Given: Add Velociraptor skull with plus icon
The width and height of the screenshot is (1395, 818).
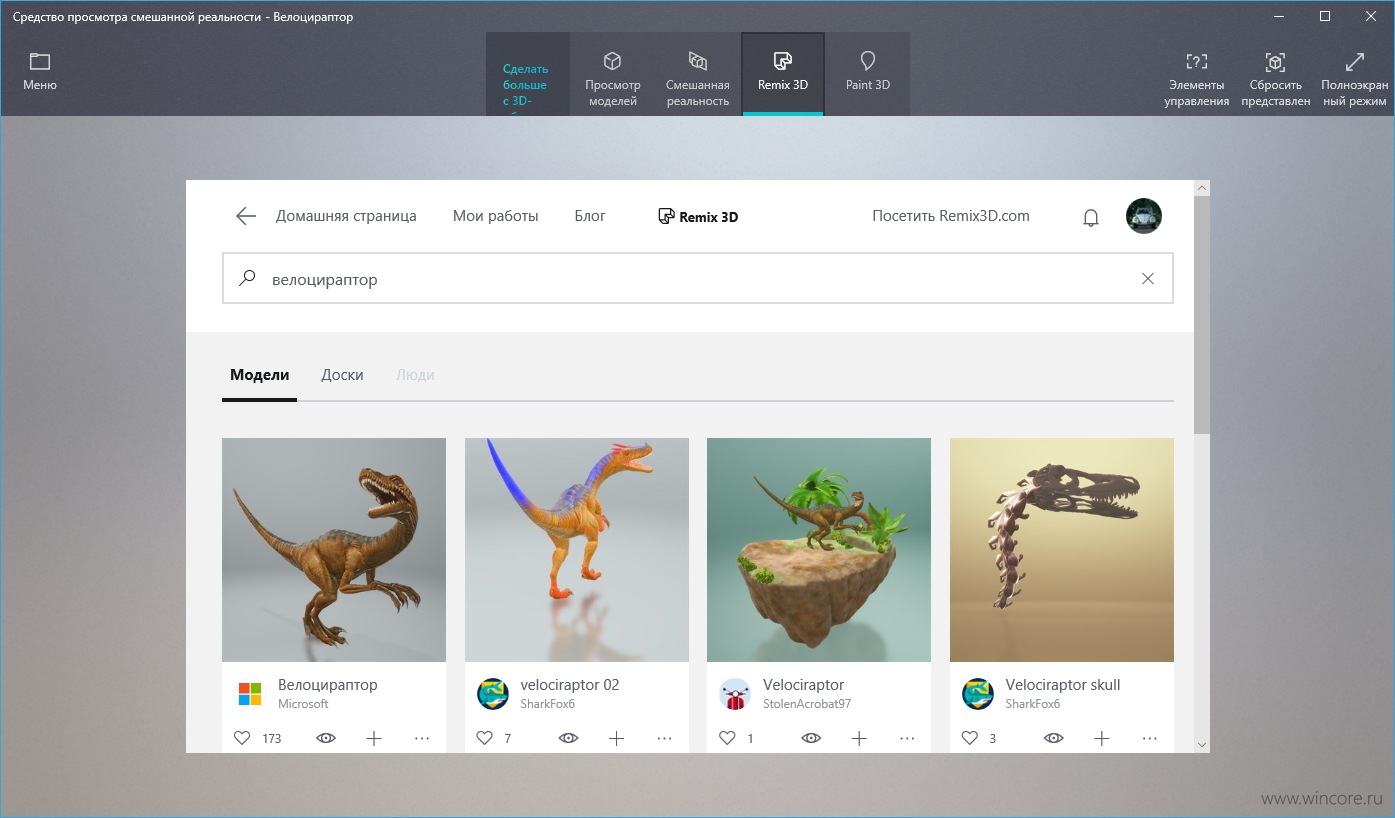Looking at the screenshot, I should tap(1101, 738).
